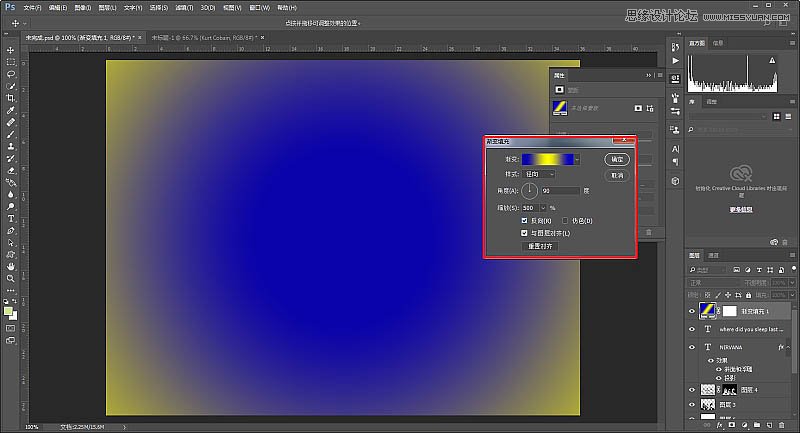Click the foreground color swatch
Image resolution: width=800 pixels, height=433 pixels.
pos(8,311)
